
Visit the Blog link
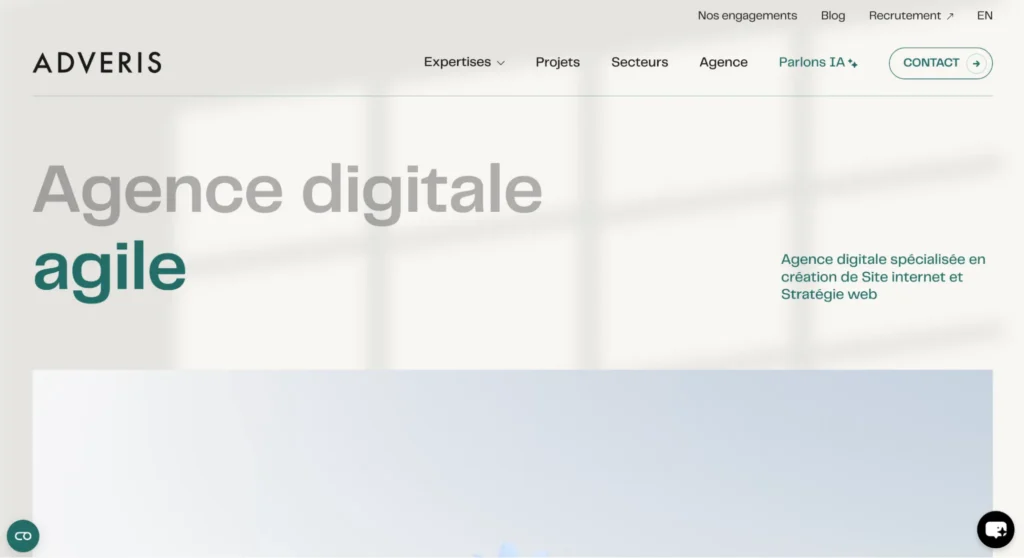tap(833, 16)
